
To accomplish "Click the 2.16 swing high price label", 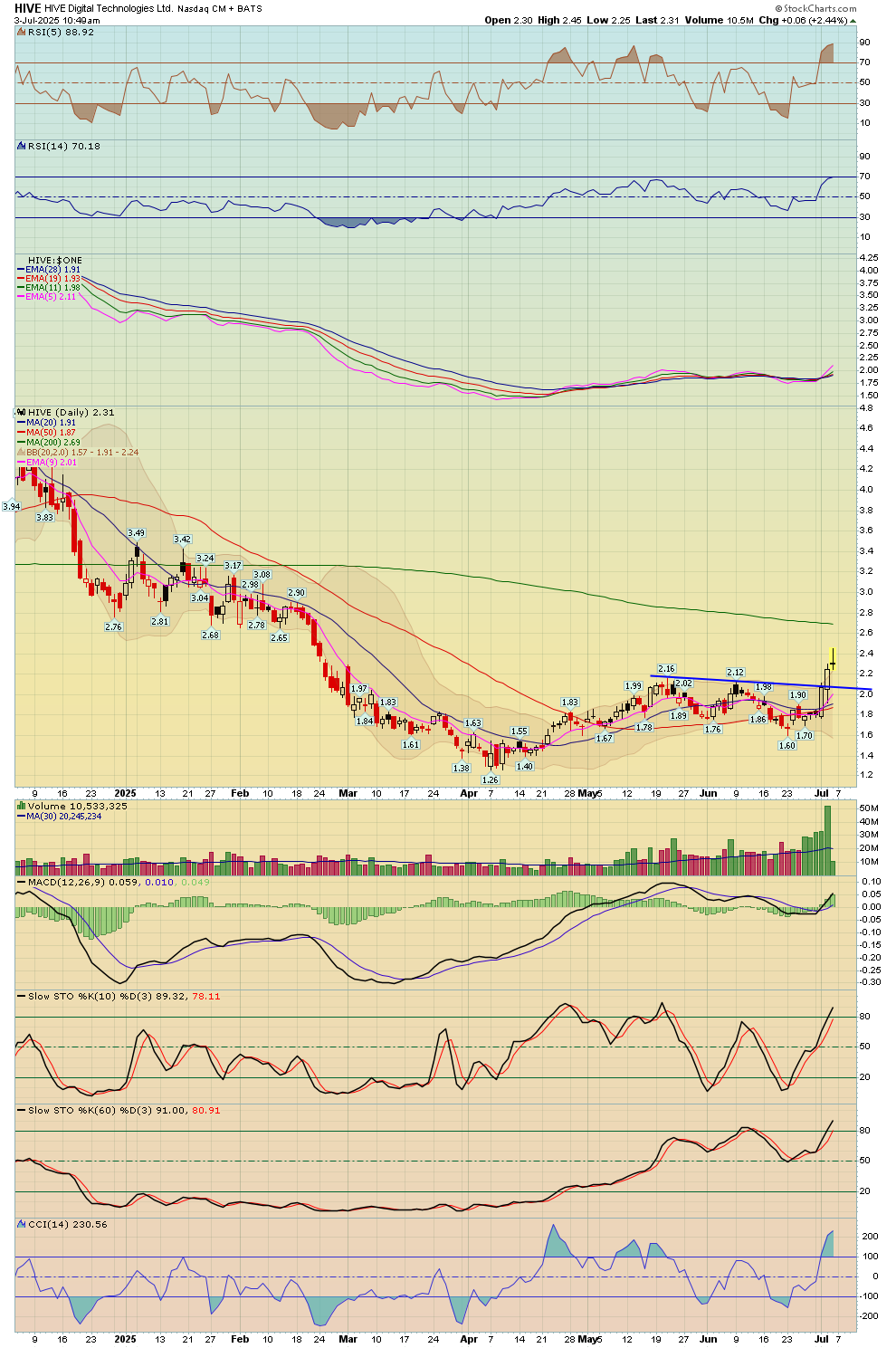I will click(666, 669).
